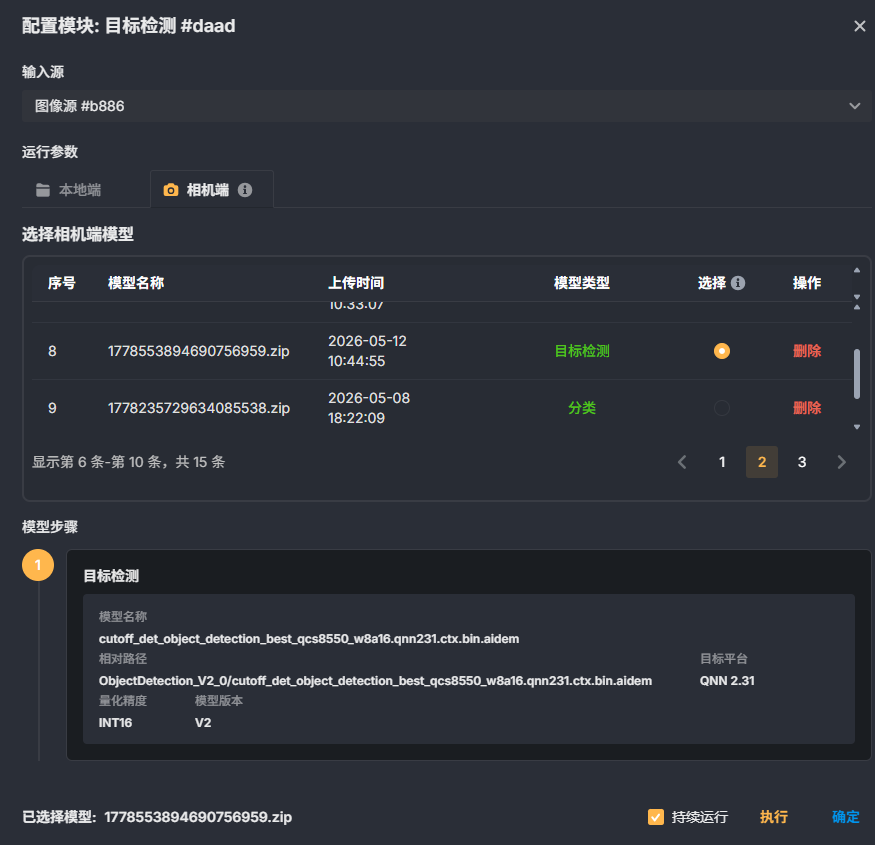Toggle the 持续运行 checkbox

656,817
